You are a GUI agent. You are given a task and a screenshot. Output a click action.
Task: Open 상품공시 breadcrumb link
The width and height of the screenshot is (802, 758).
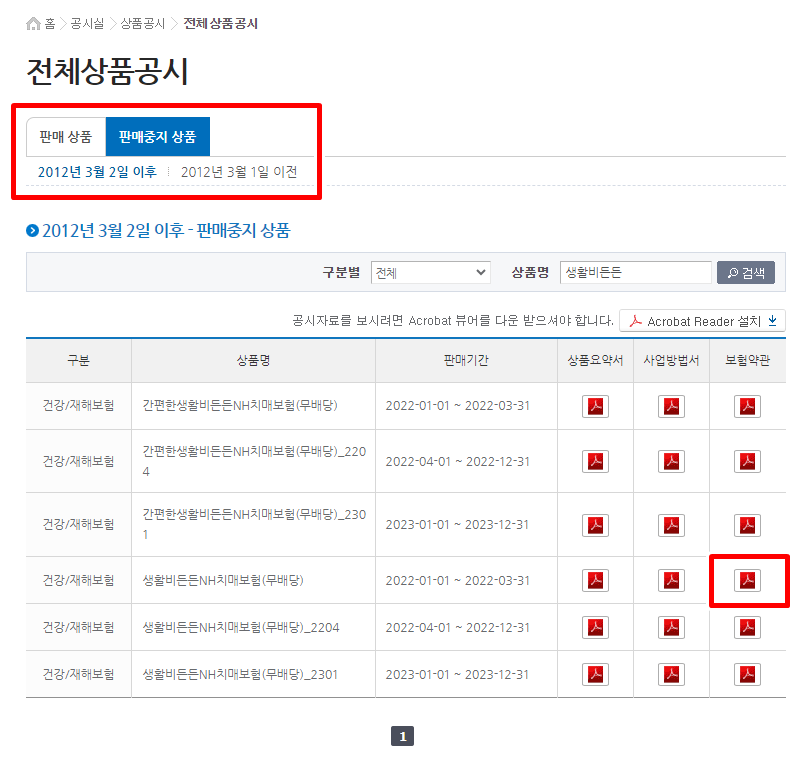[143, 24]
